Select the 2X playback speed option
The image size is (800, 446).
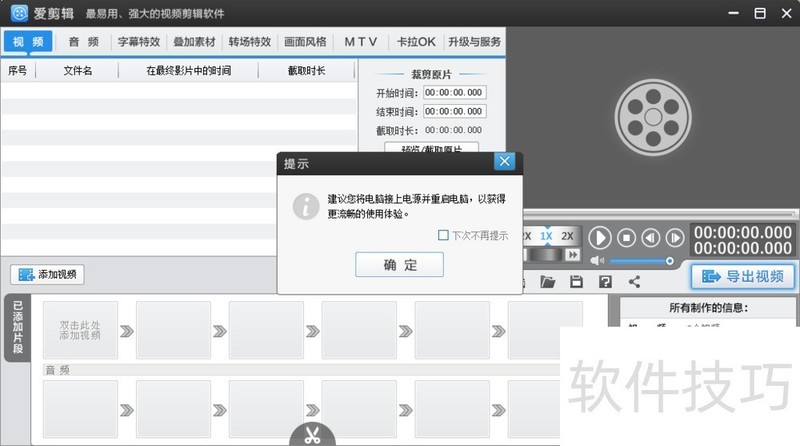tap(567, 236)
